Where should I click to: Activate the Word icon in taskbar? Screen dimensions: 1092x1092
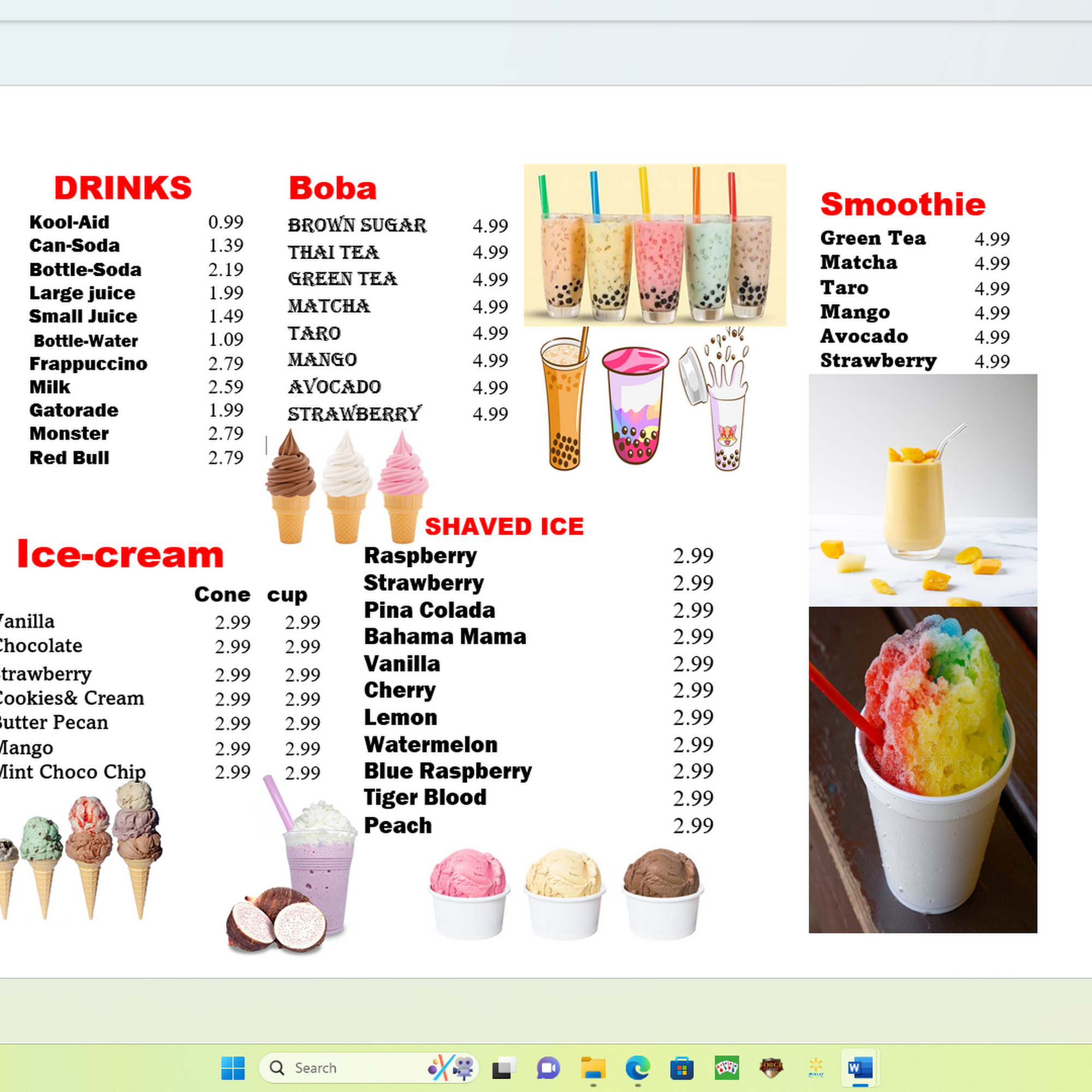pyautogui.click(x=860, y=1067)
